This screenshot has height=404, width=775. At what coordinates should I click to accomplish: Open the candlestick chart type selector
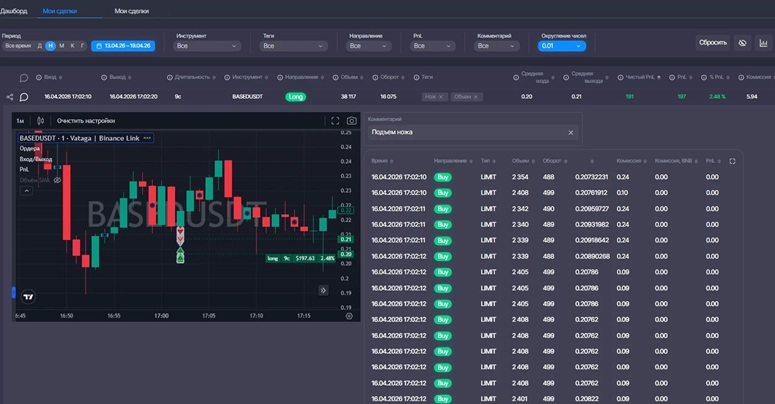39,121
